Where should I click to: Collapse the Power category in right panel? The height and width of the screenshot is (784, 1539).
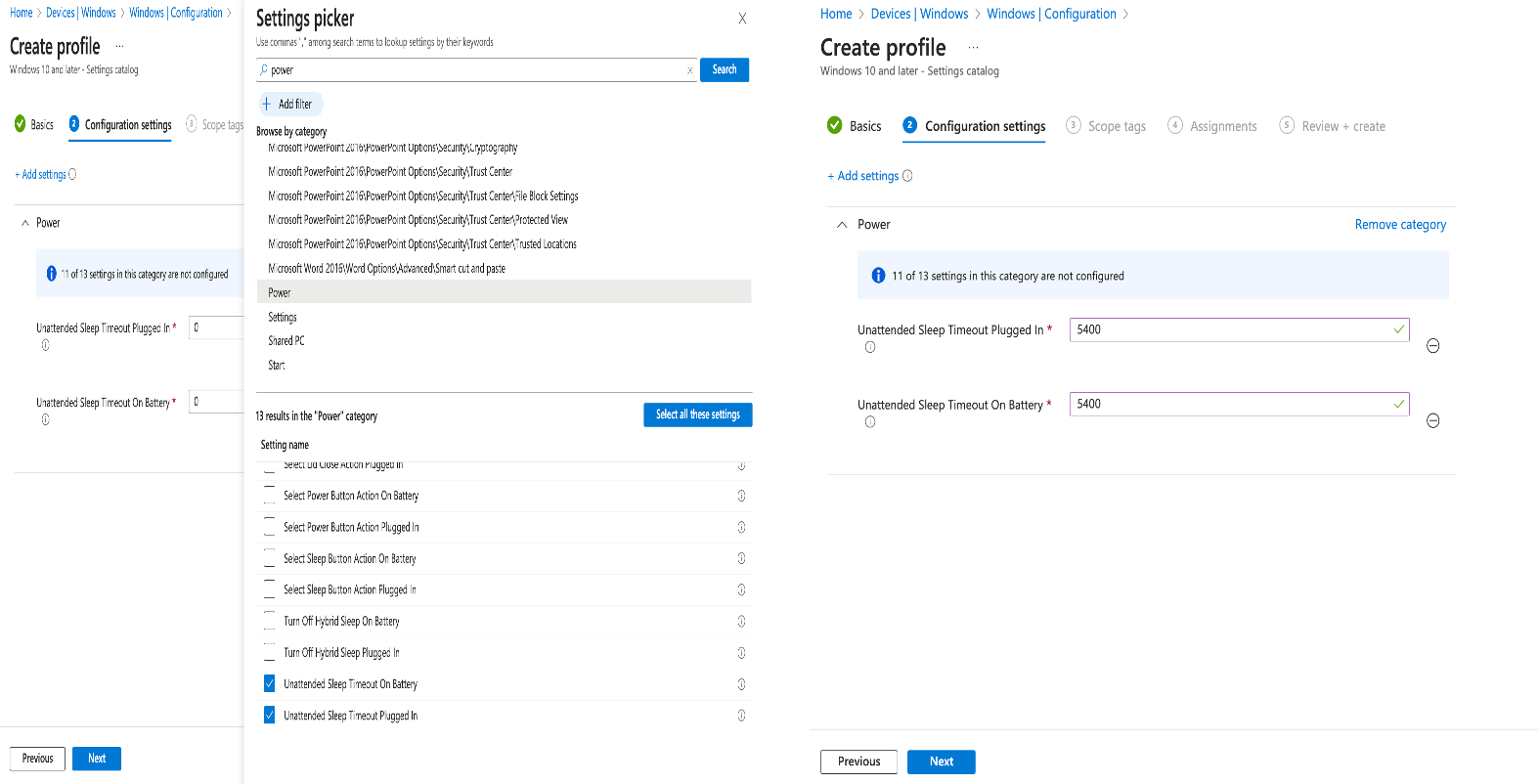click(x=842, y=225)
